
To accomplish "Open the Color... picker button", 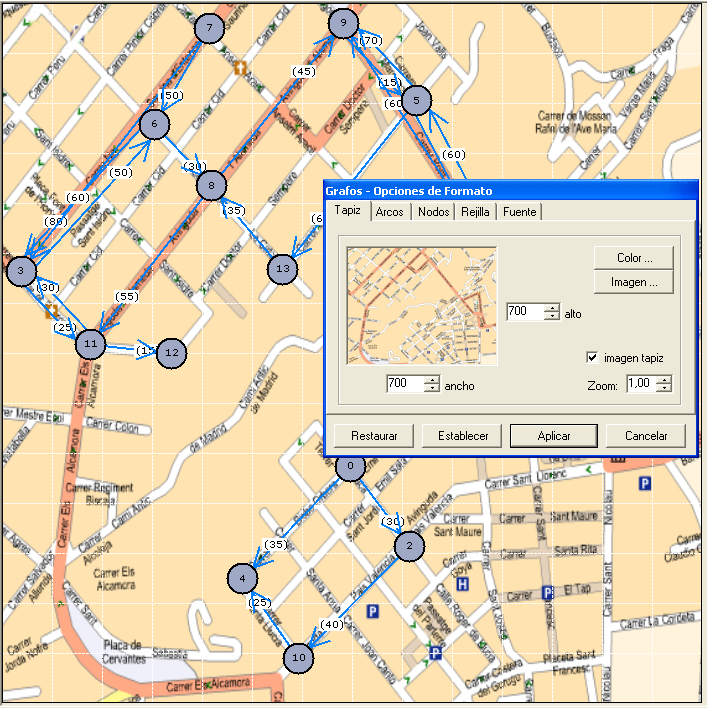I will click(633, 258).
